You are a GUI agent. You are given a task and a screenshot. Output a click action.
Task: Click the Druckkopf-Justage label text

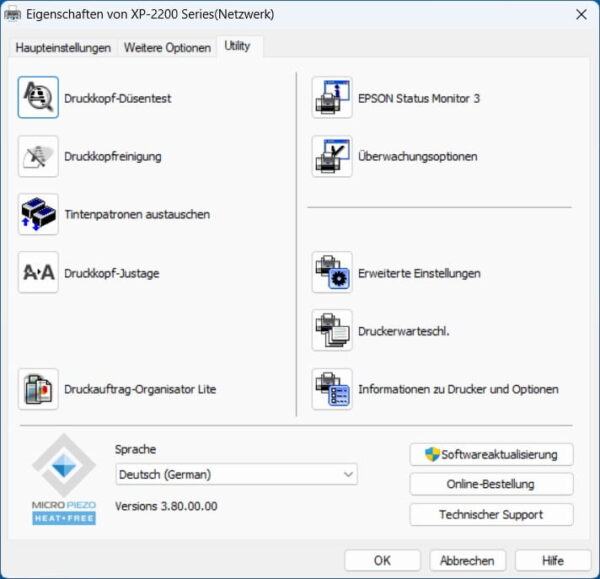coord(112,273)
